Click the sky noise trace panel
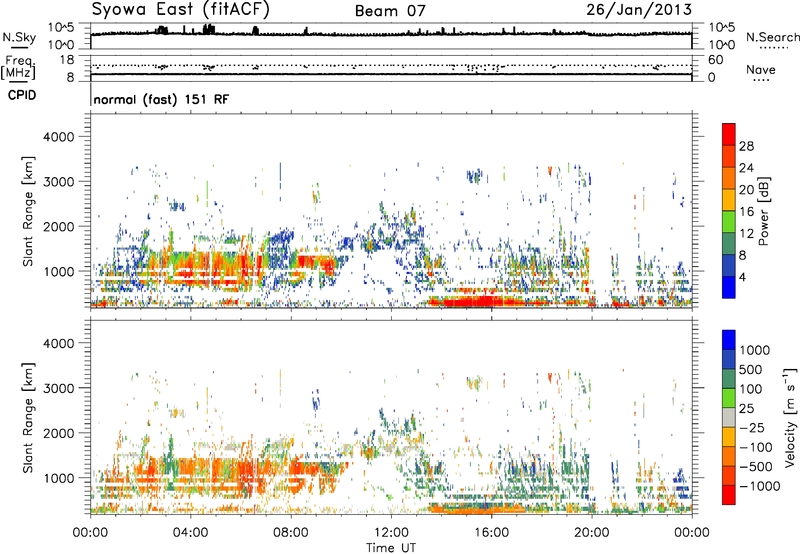This screenshot has height=554, width=800. [391, 36]
